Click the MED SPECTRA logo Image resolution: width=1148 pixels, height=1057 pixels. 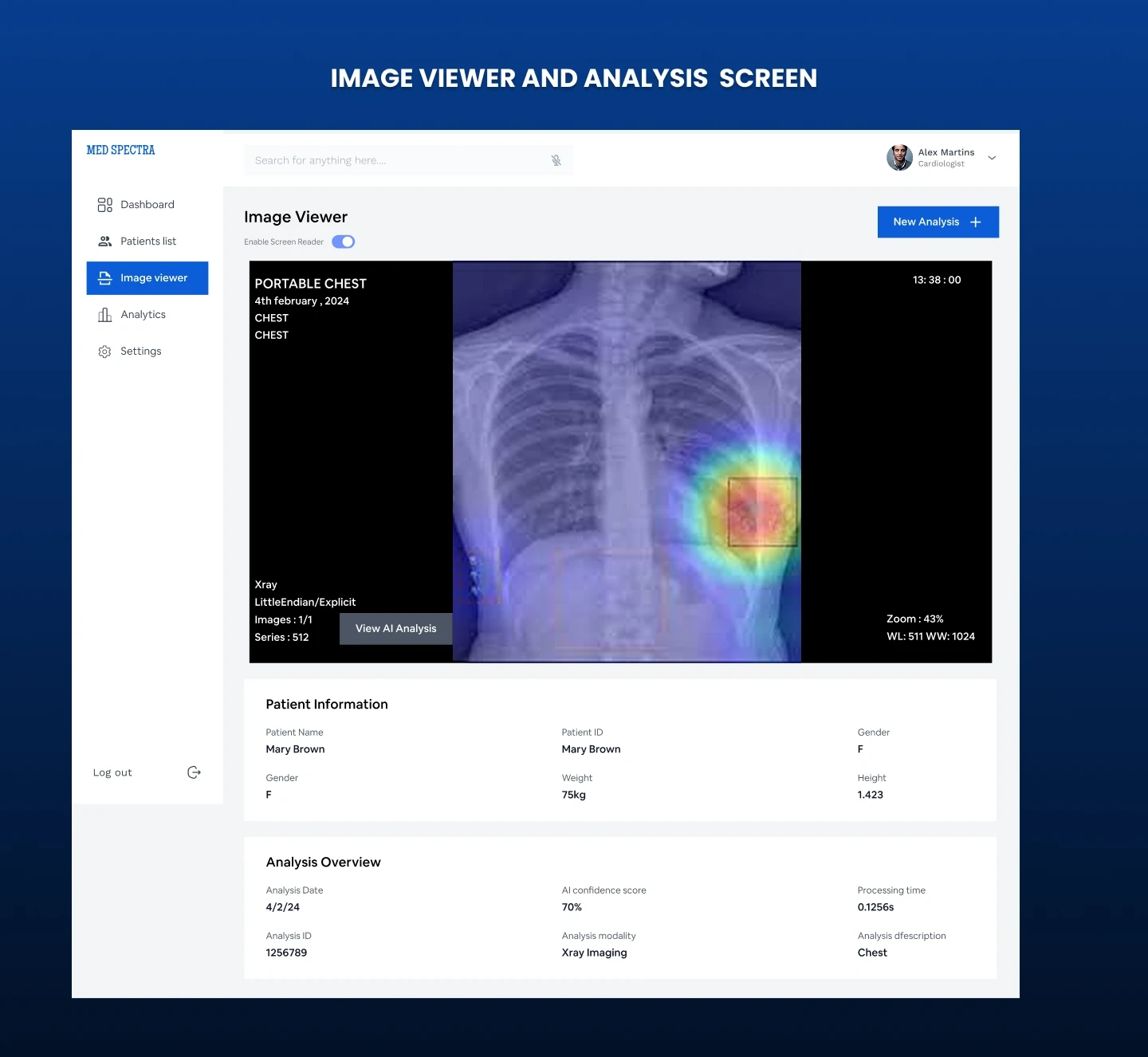pos(121,150)
